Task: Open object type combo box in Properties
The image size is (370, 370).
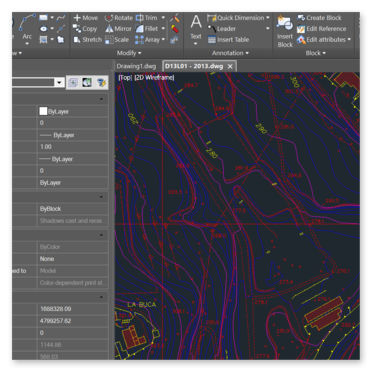Action: (x=38, y=82)
